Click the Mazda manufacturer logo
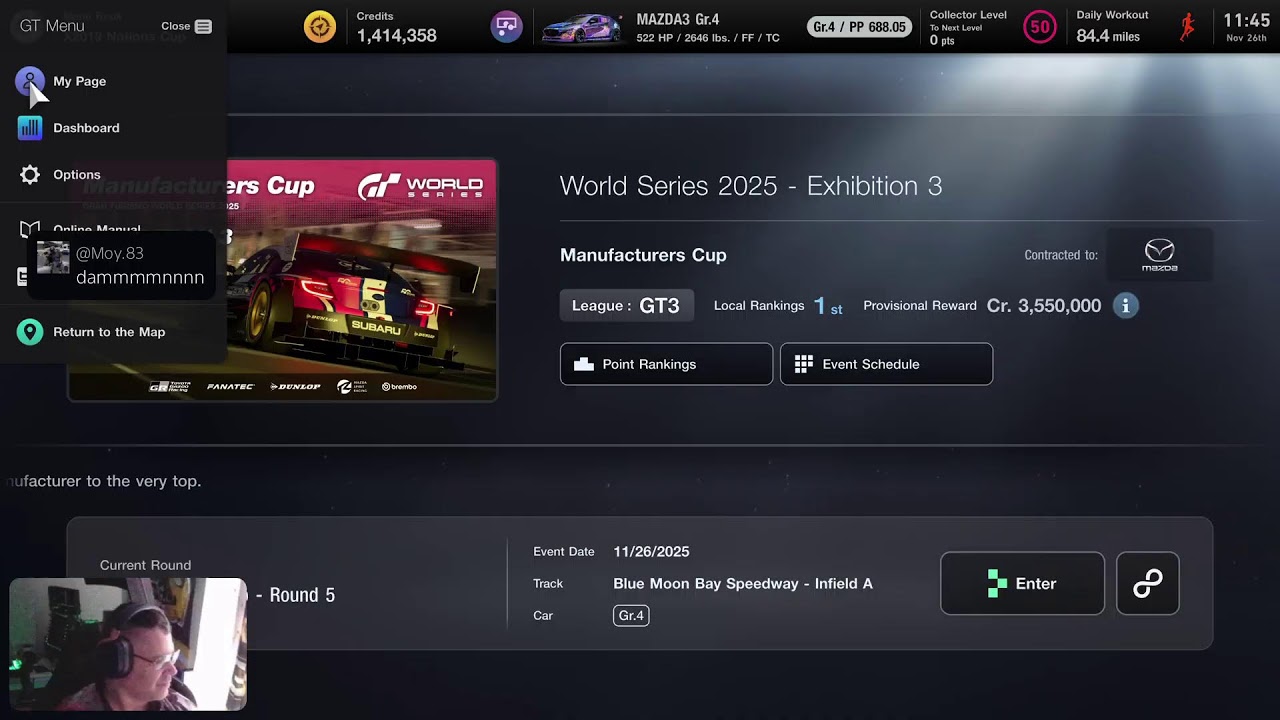 pos(1160,255)
